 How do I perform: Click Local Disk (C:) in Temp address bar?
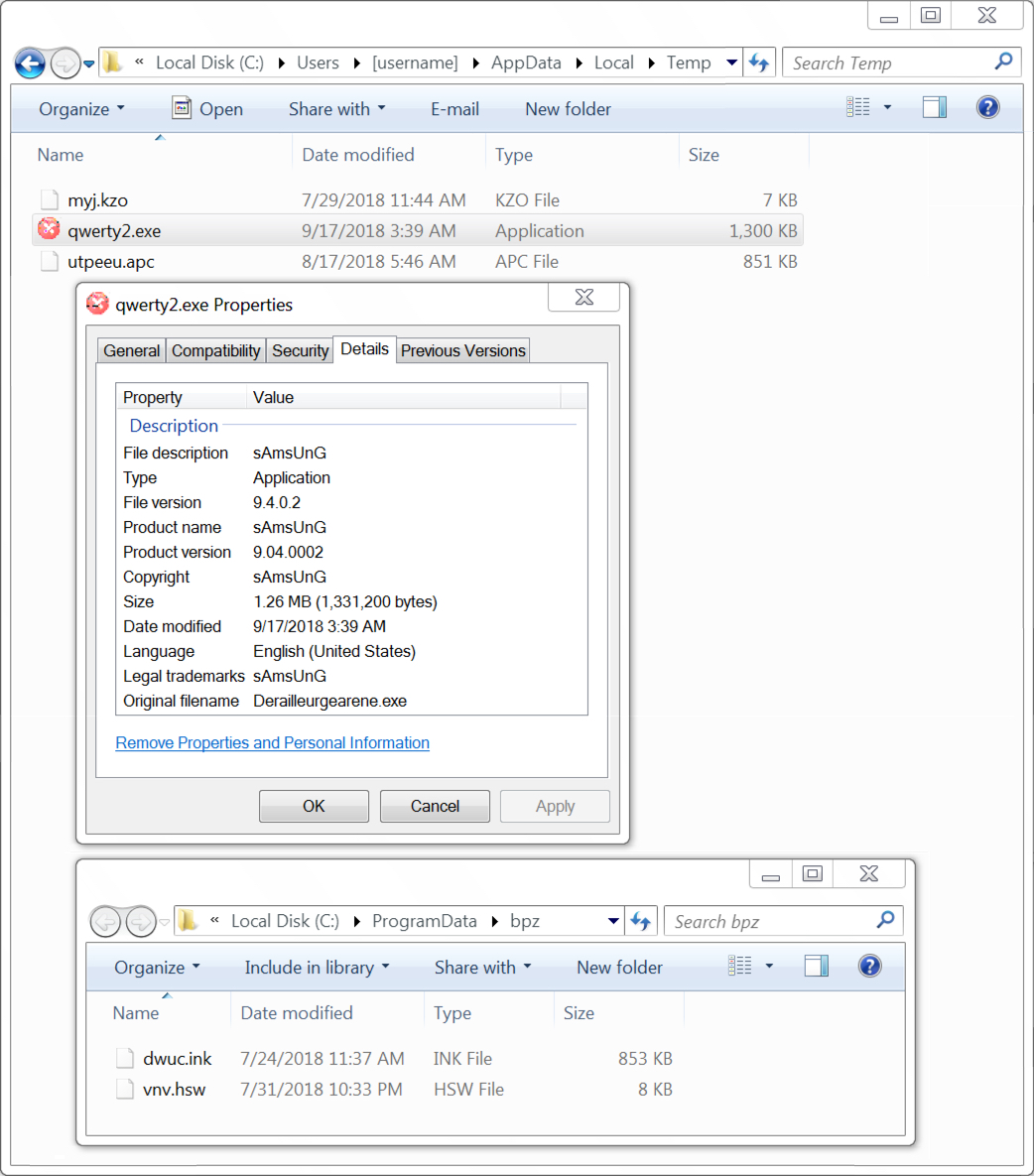tap(210, 63)
